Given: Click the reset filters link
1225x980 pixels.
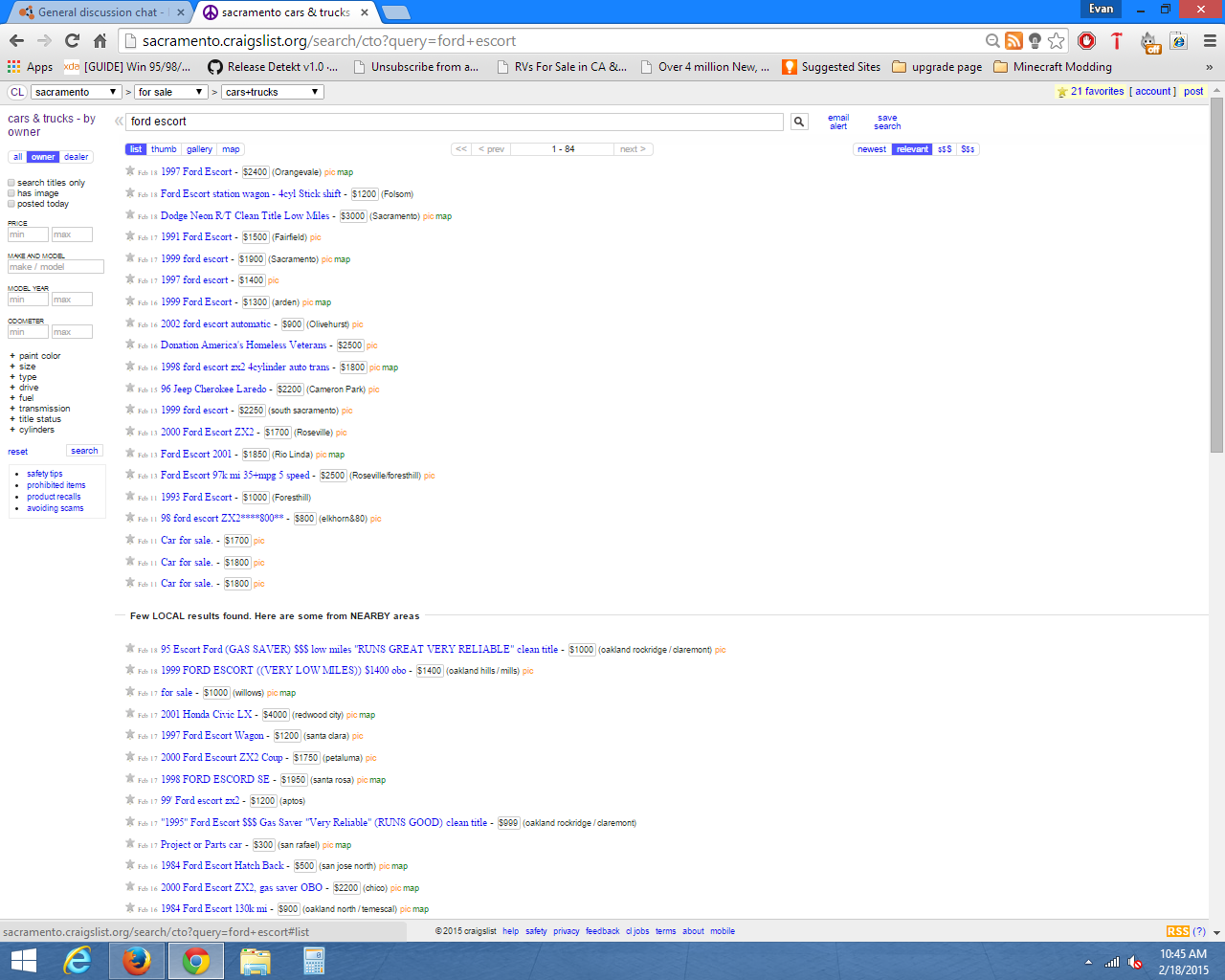Looking at the screenshot, I should tap(18, 452).
